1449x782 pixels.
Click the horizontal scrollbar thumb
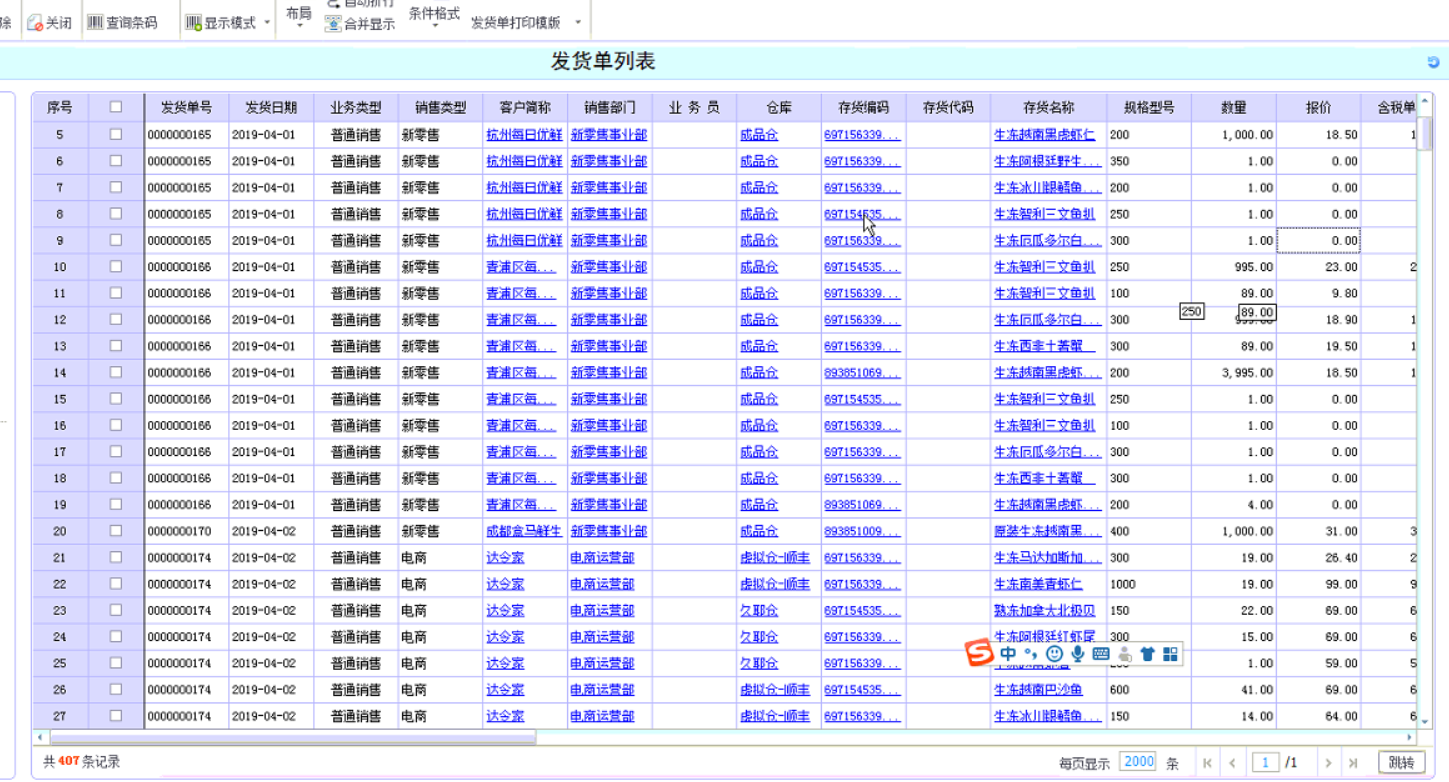click(292, 737)
